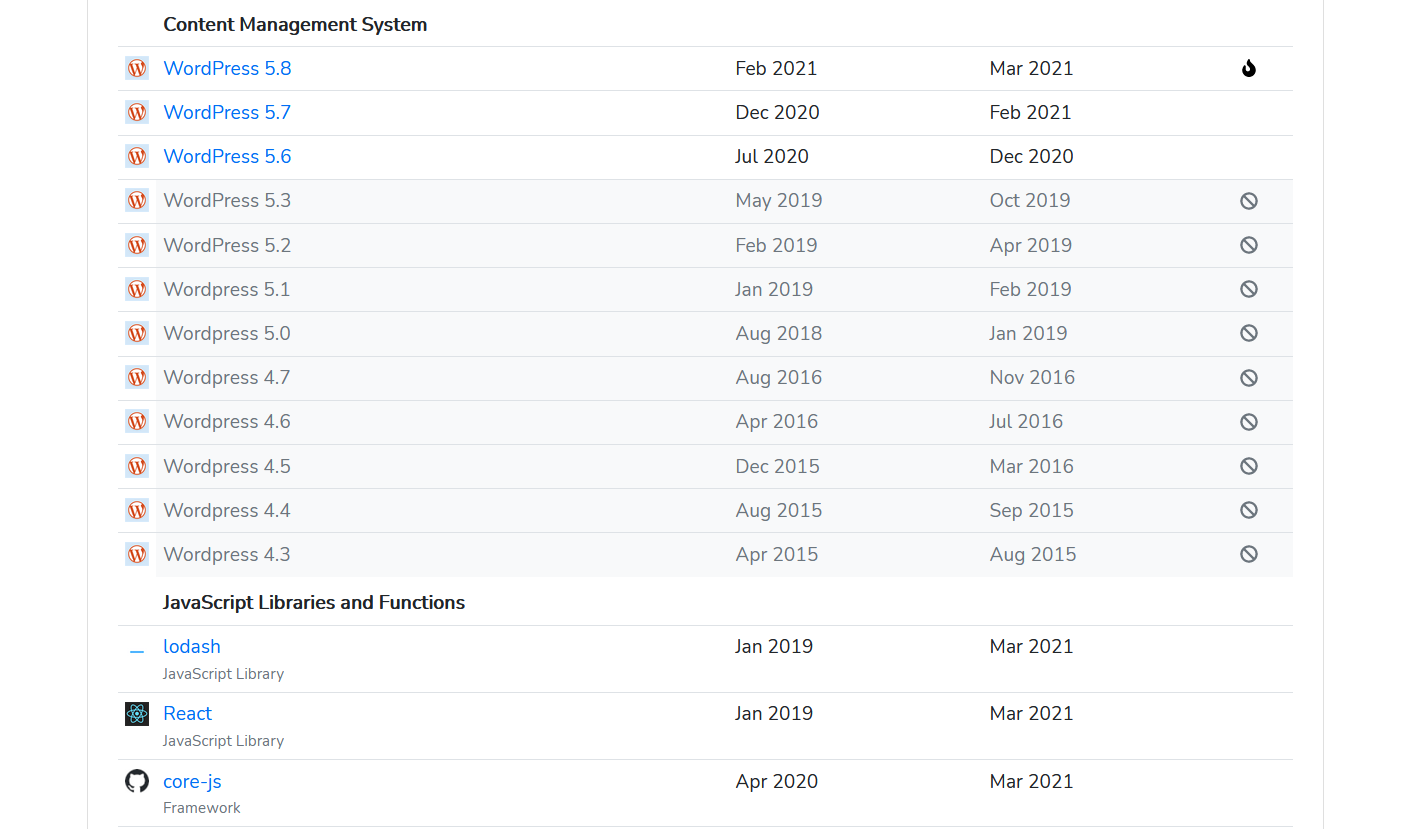Screen dimensions: 1421x829
Task: Click the WordPress logo icon beside Wordpress 5.1
Action: [137, 289]
